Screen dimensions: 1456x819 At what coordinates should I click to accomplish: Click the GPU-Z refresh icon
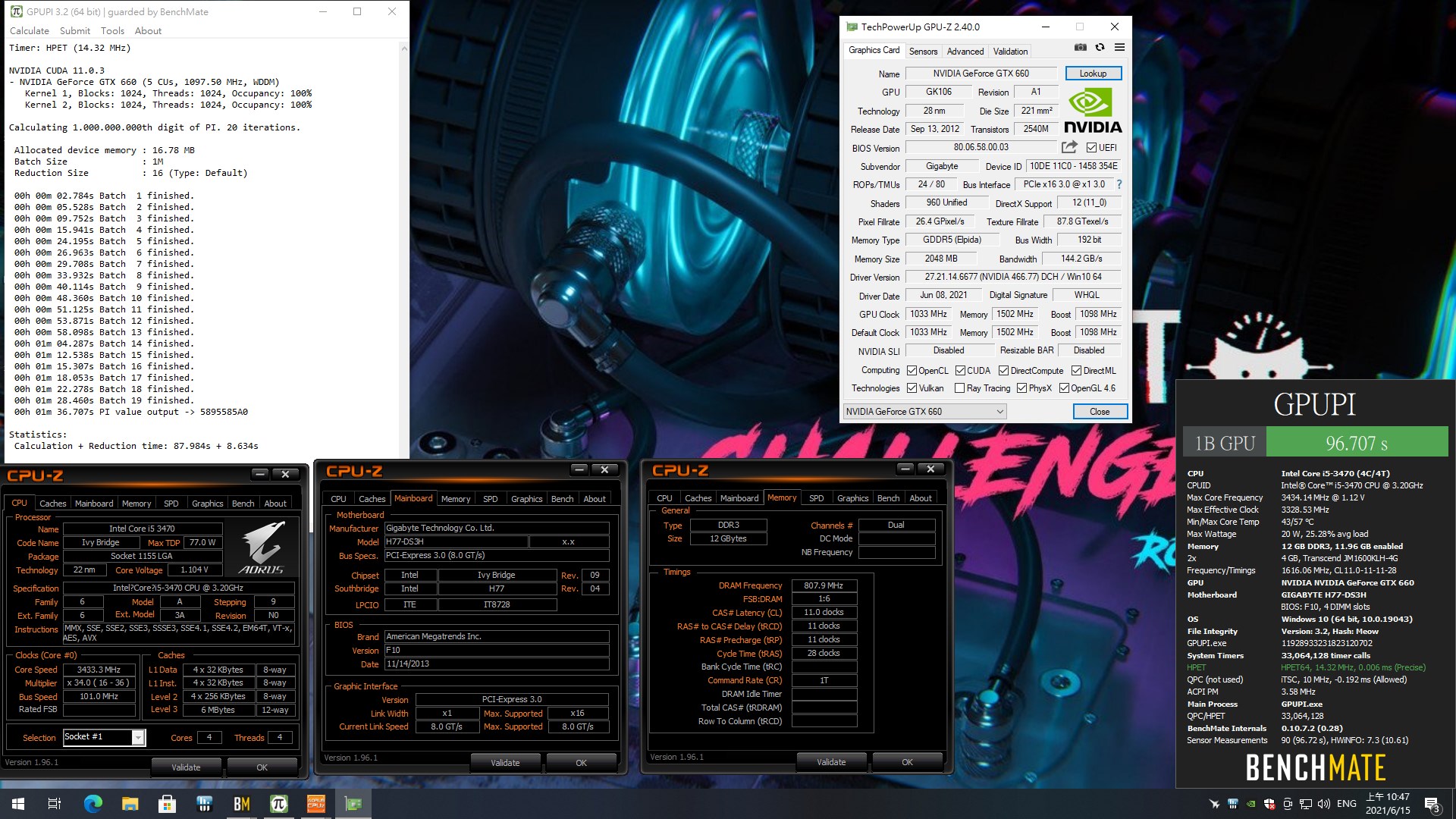click(x=1100, y=48)
